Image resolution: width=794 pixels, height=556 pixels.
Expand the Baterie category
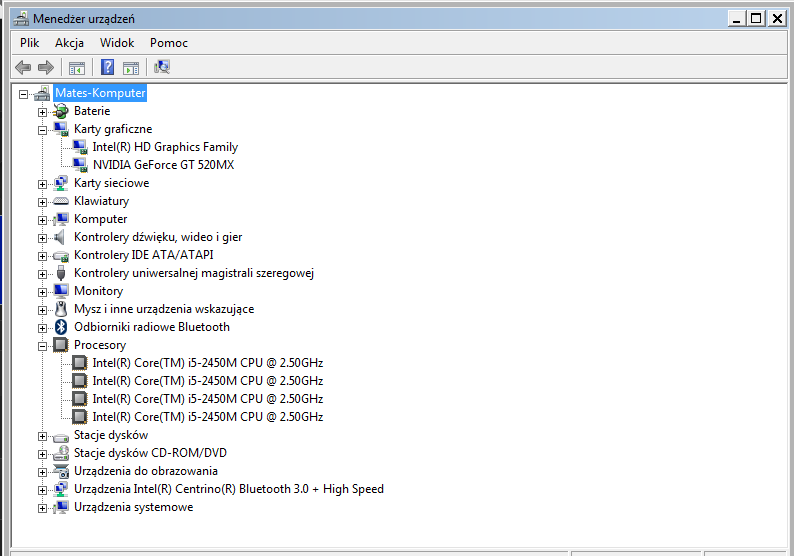(x=42, y=112)
